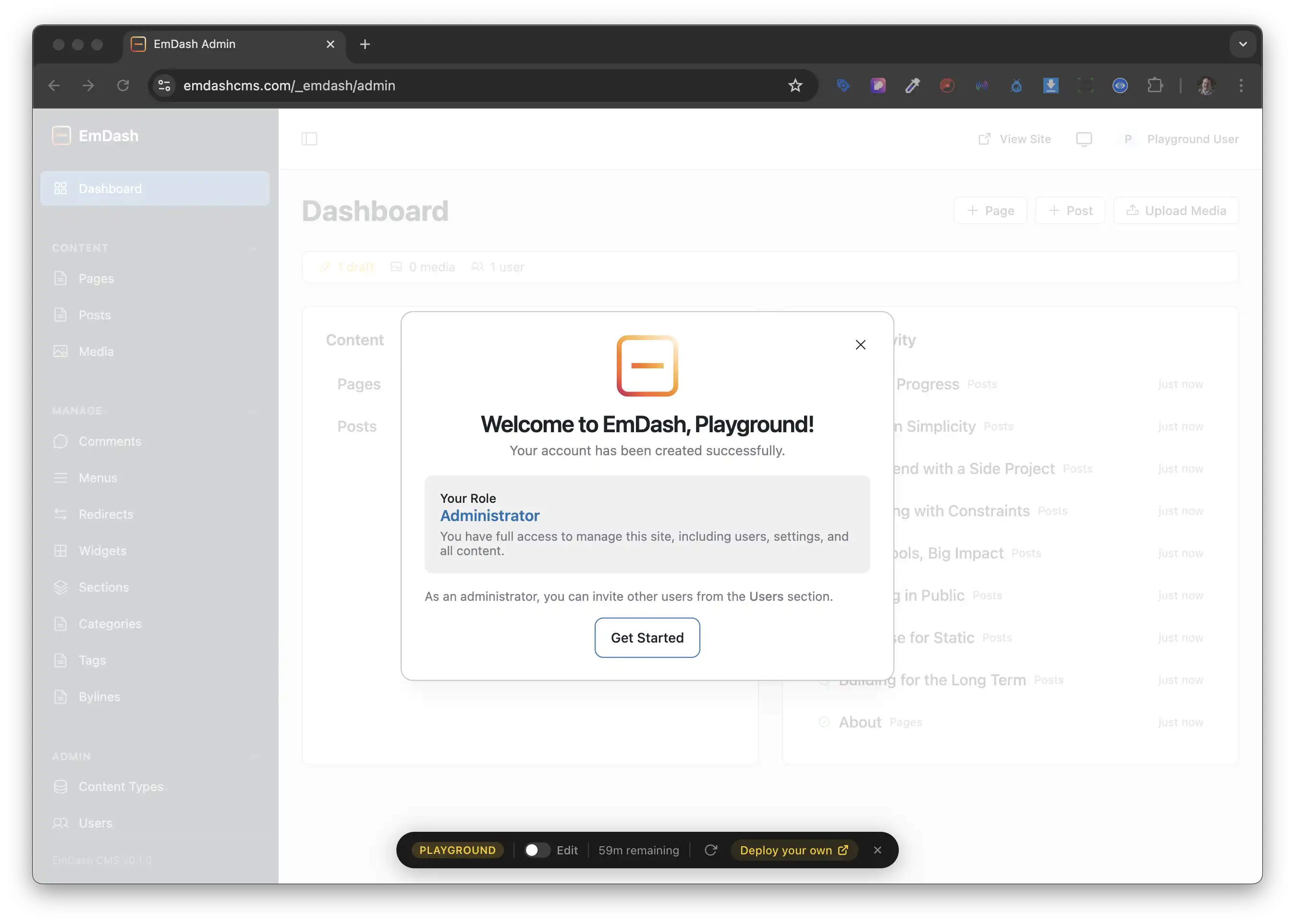The image size is (1295, 924).
Task: Click the eyedropper extension icon
Action: coord(912,85)
